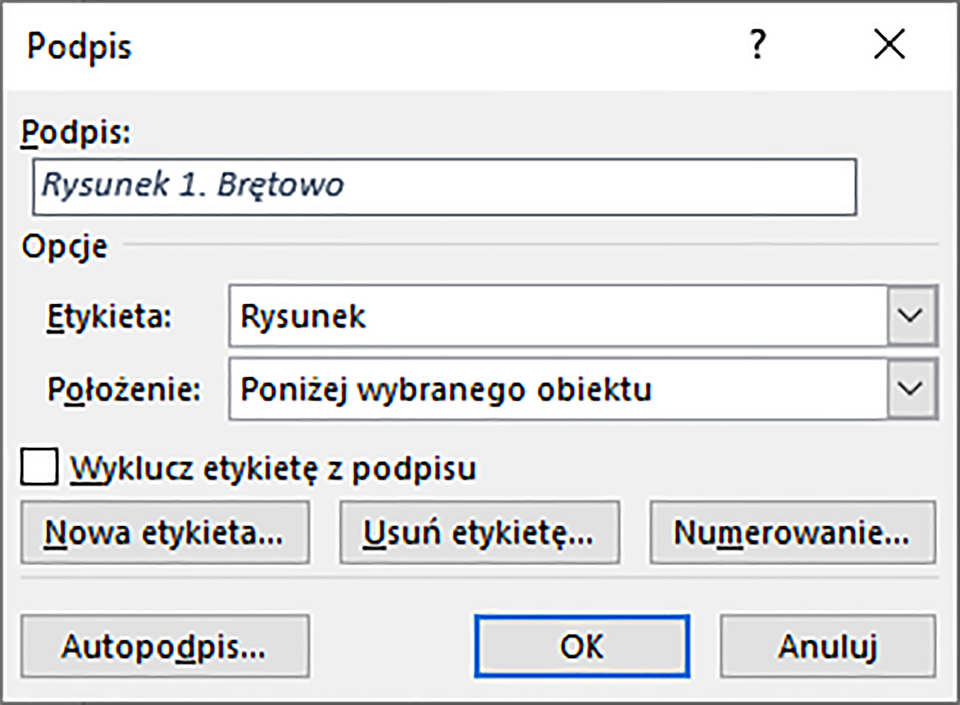This screenshot has height=705, width=960.
Task: Confirm the caption with OK
Action: pyautogui.click(x=581, y=646)
